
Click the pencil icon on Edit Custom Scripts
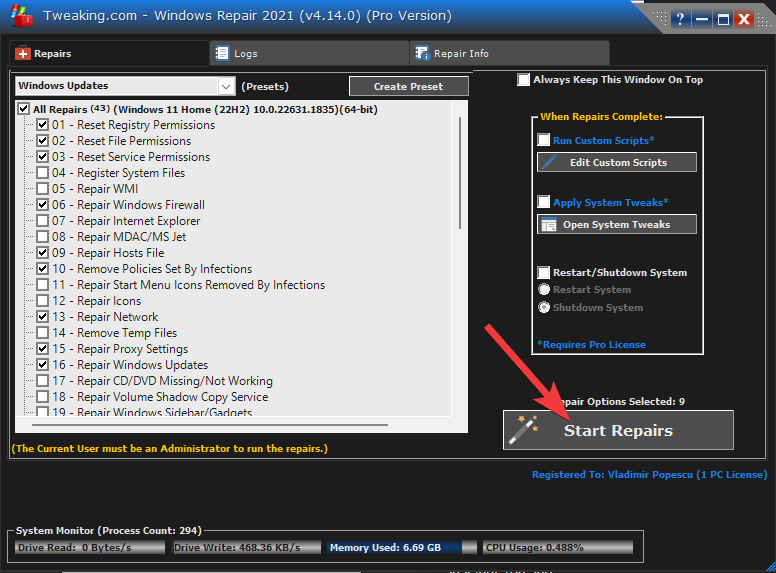tap(550, 162)
